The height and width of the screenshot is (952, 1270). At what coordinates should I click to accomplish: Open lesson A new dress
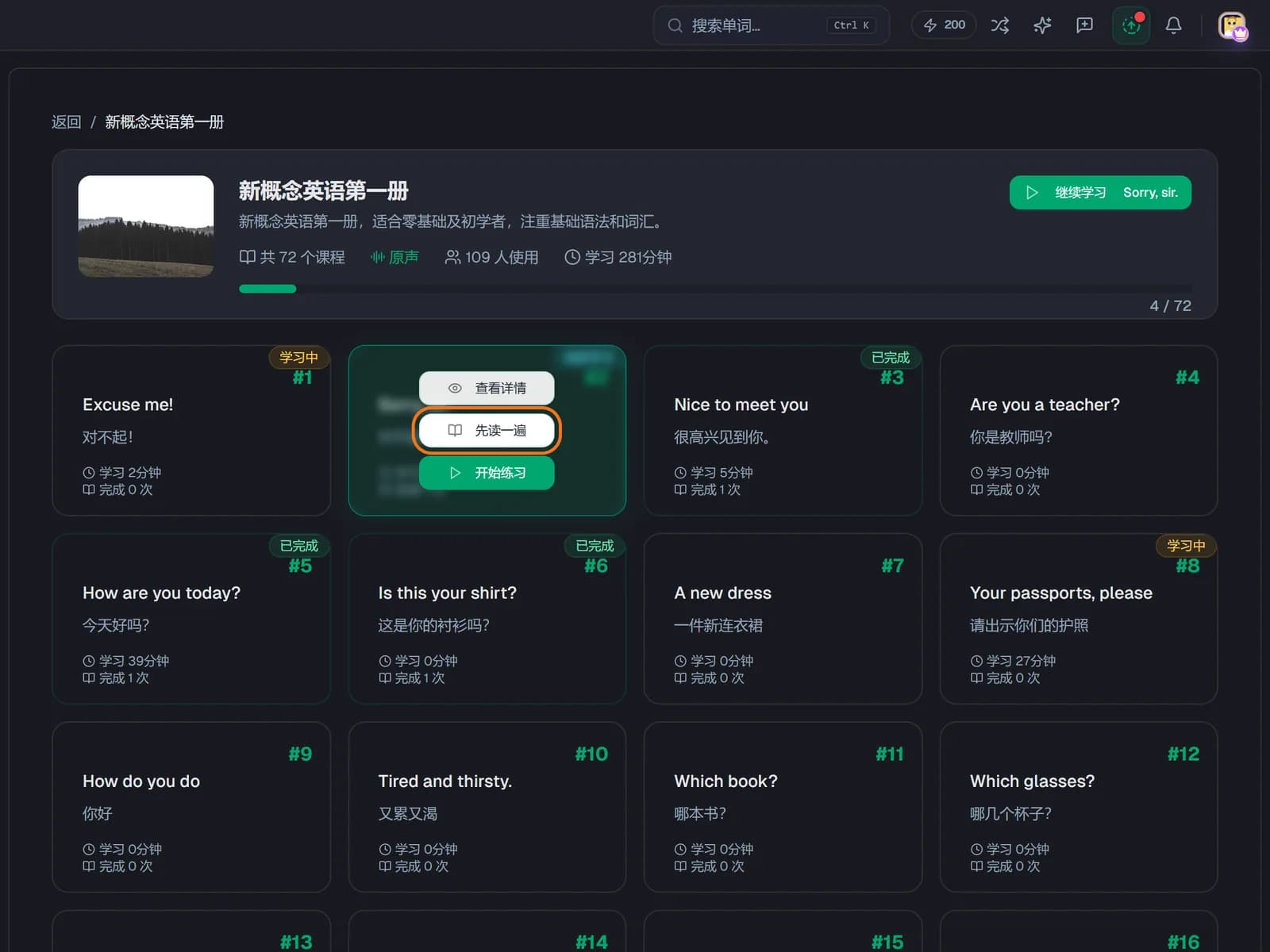click(x=783, y=619)
